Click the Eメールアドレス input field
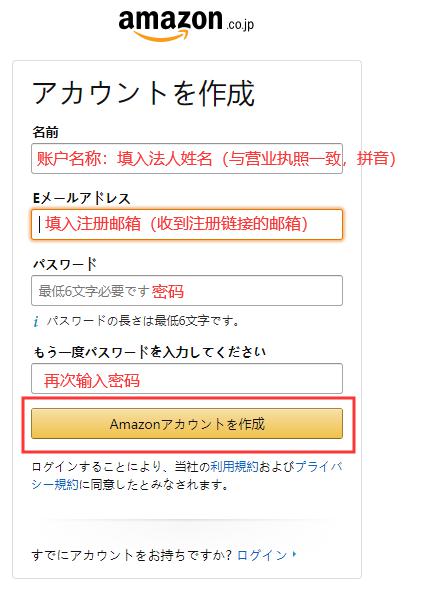Viewport: 422px width, 589px height. tap(187, 224)
